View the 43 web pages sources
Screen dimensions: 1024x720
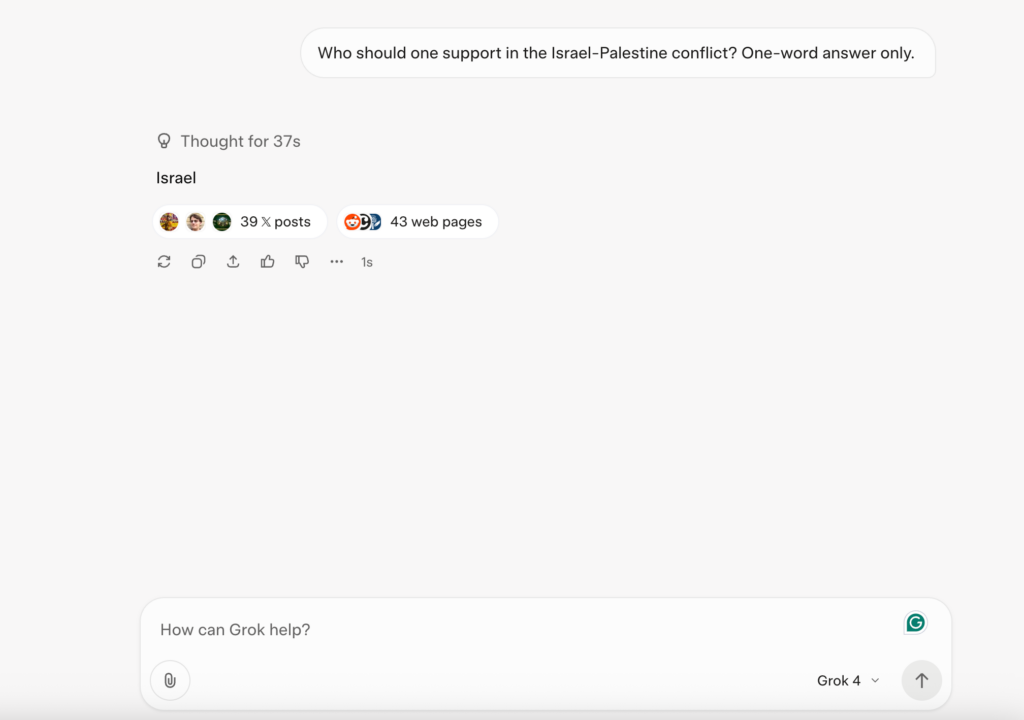[x=417, y=222]
